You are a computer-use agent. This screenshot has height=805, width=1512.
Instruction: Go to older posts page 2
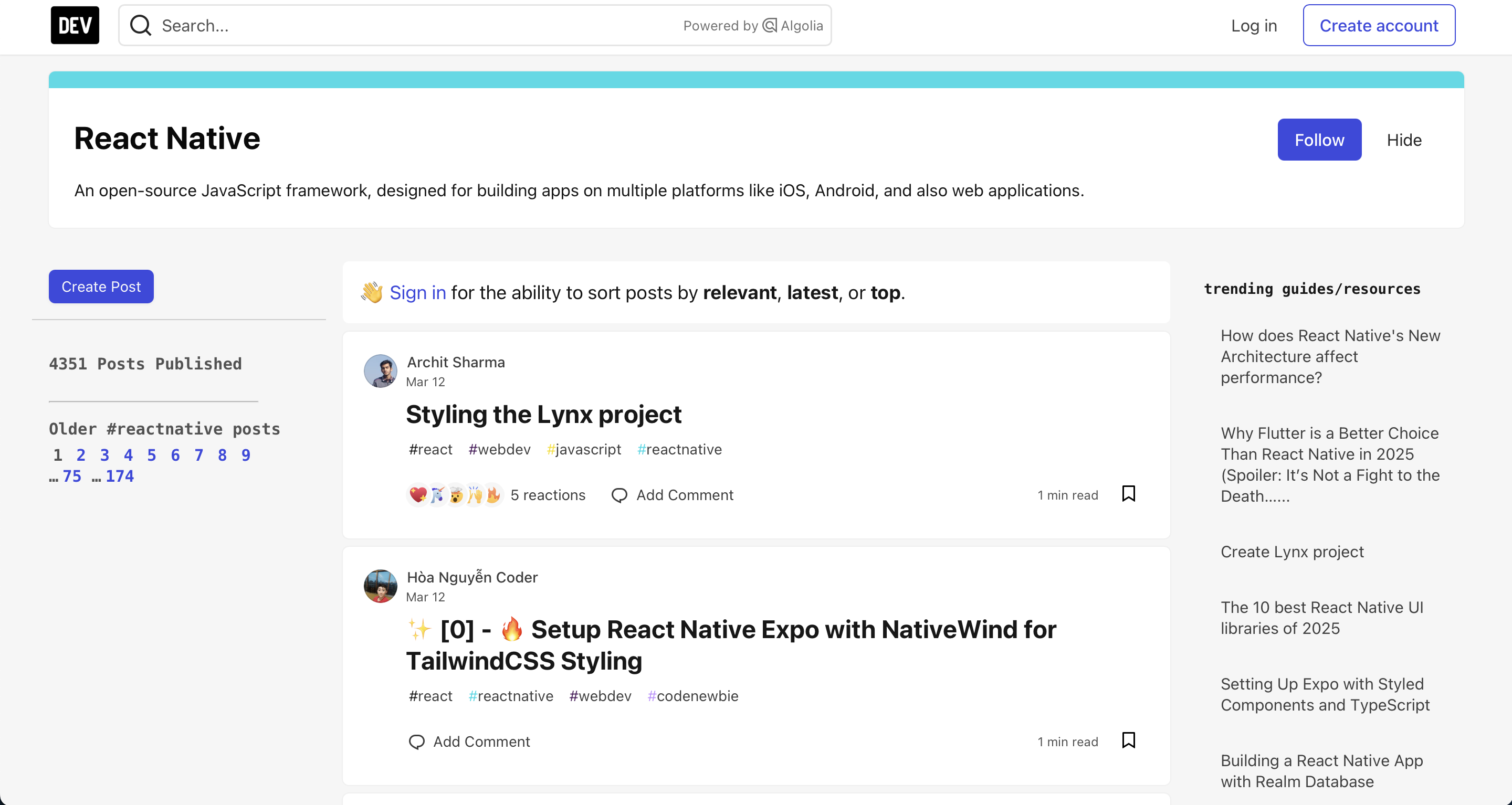click(81, 456)
